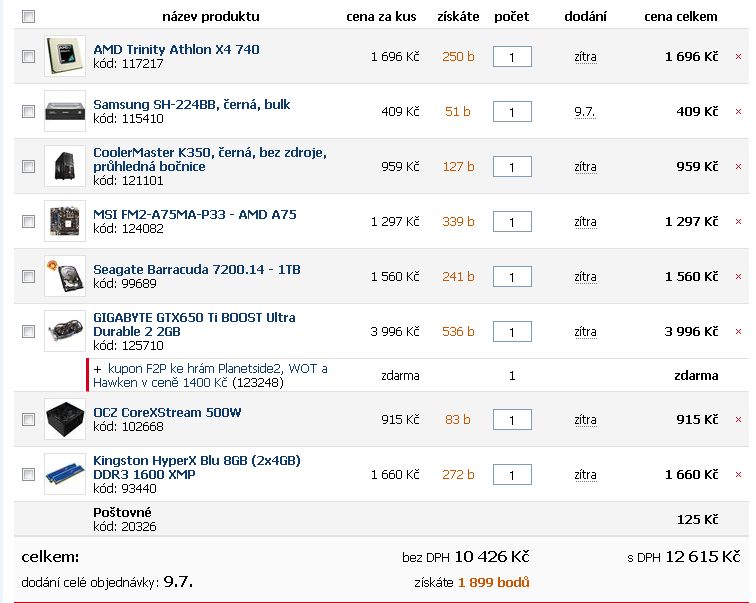The width and height of the screenshot is (756, 603).
Task: Tick the select-all checkbox in header
Action: [28, 16]
